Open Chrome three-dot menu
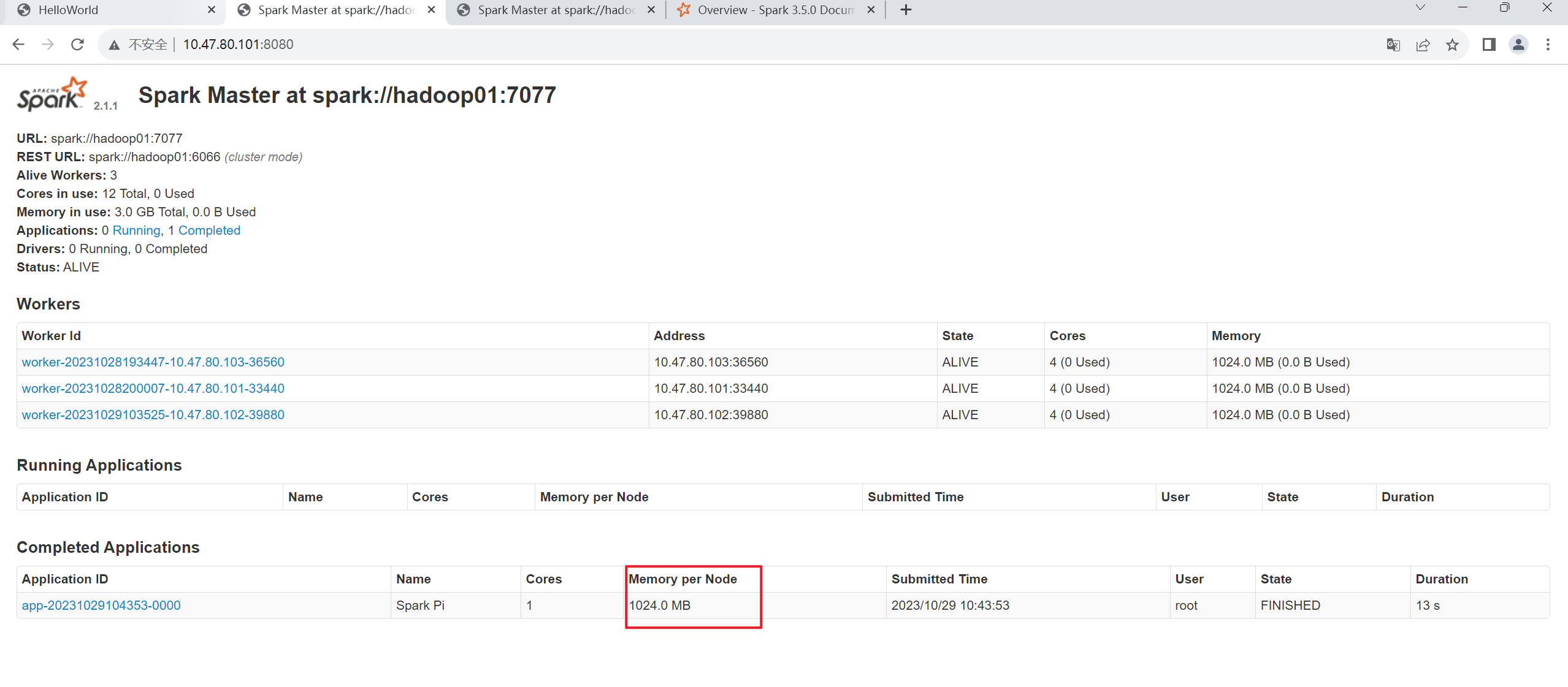Viewport: 1568px width, 687px height. tap(1548, 44)
